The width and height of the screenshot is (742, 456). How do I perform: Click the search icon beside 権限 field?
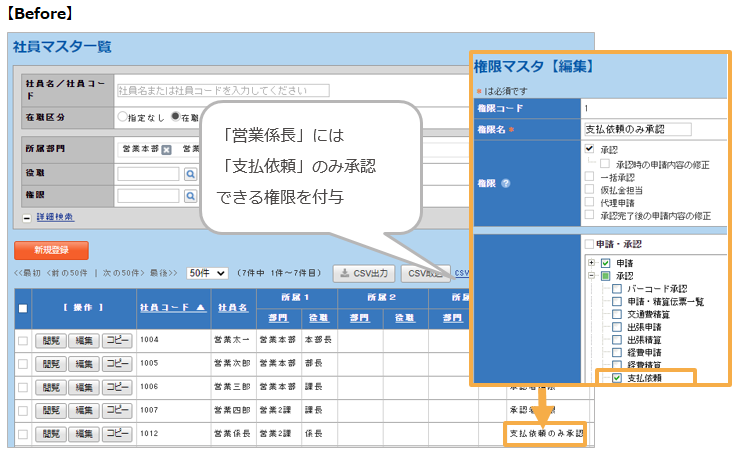tap(191, 195)
